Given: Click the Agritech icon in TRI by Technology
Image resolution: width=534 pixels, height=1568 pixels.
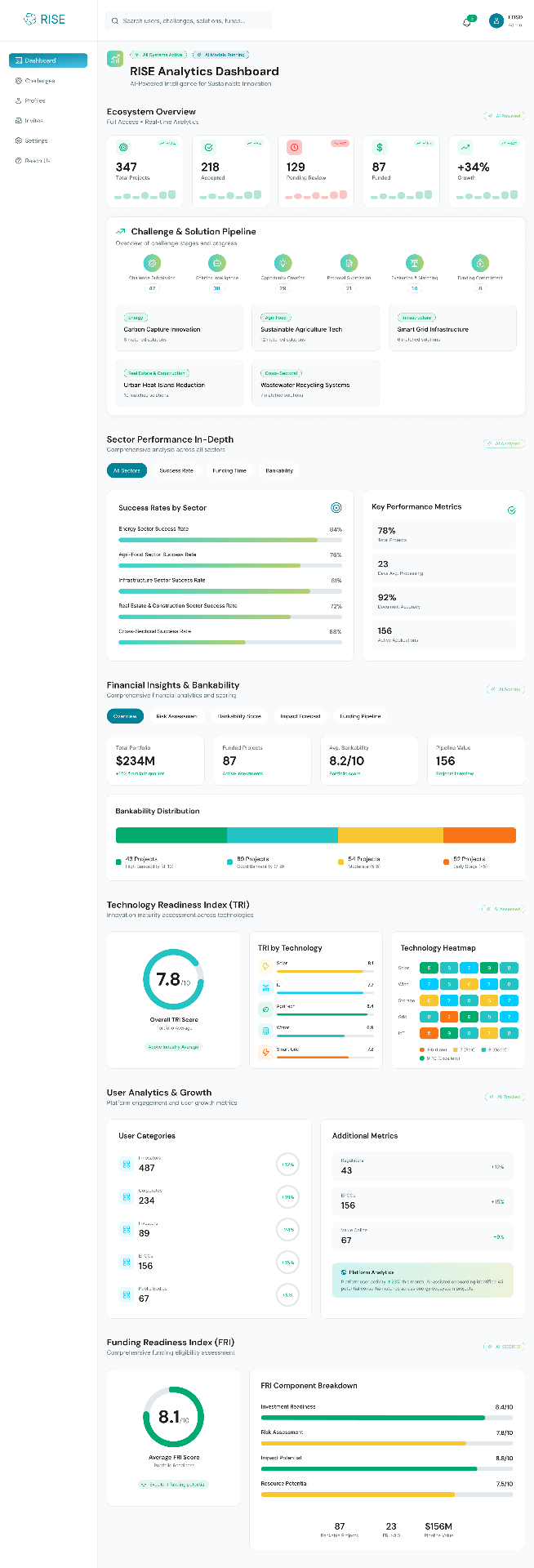Looking at the screenshot, I should click(x=265, y=1009).
